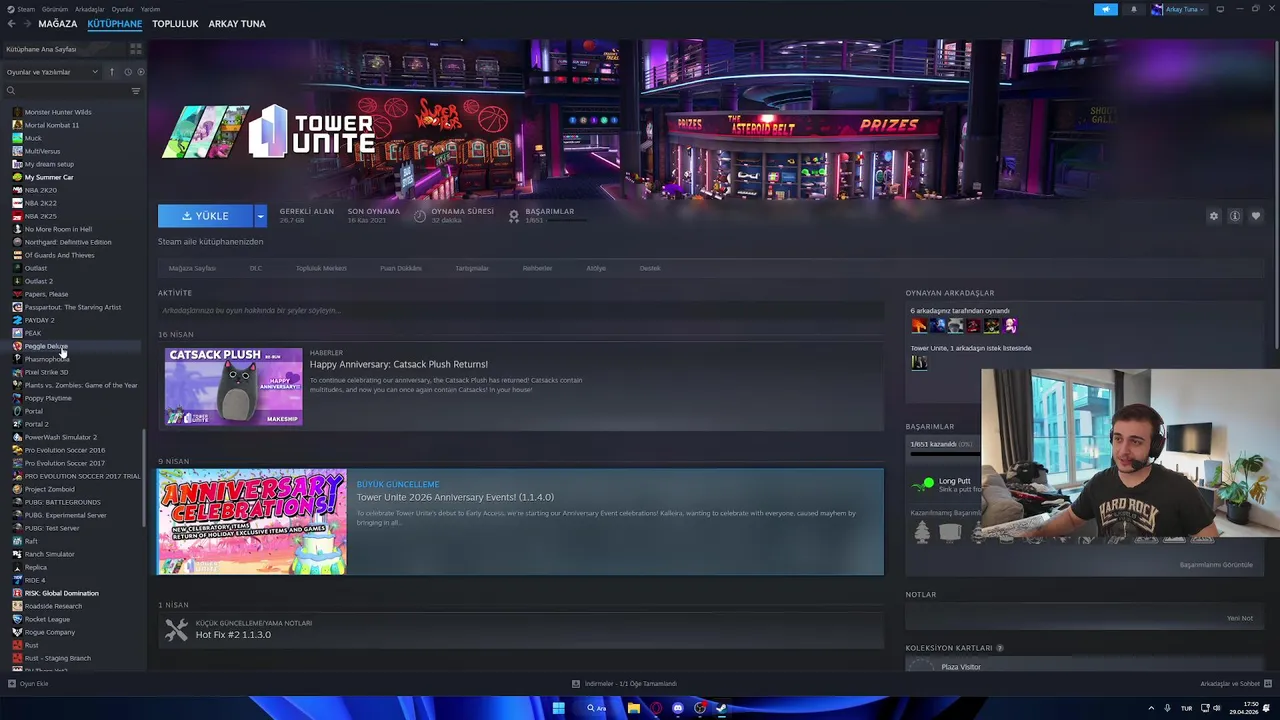Click the İndirmeler download icon
Image resolution: width=1280 pixels, height=720 pixels.
[x=576, y=684]
